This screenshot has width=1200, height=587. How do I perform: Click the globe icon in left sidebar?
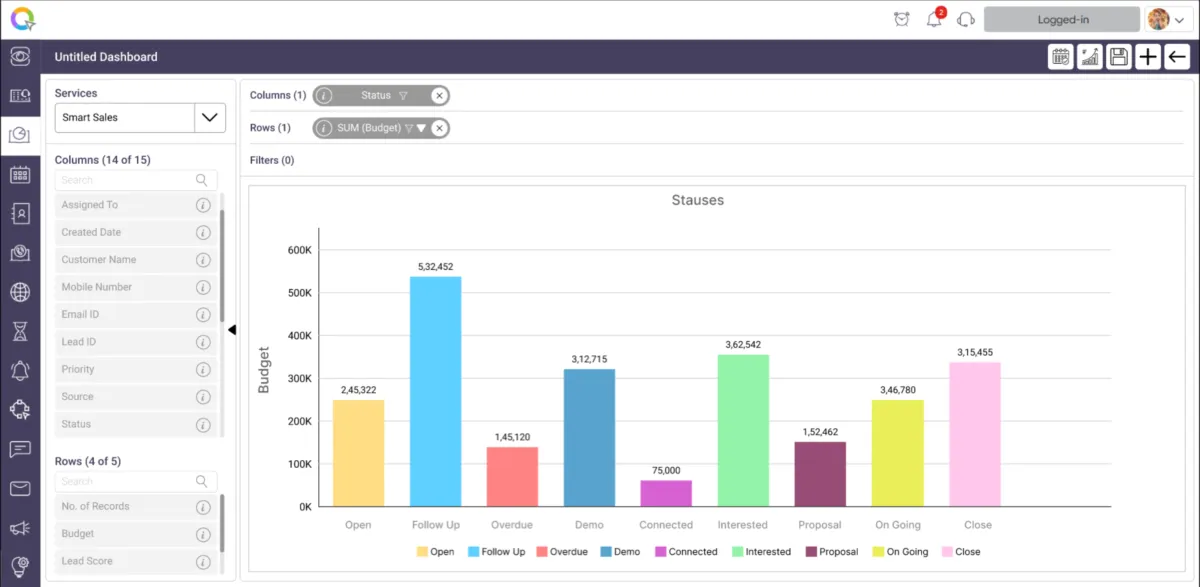[20, 293]
